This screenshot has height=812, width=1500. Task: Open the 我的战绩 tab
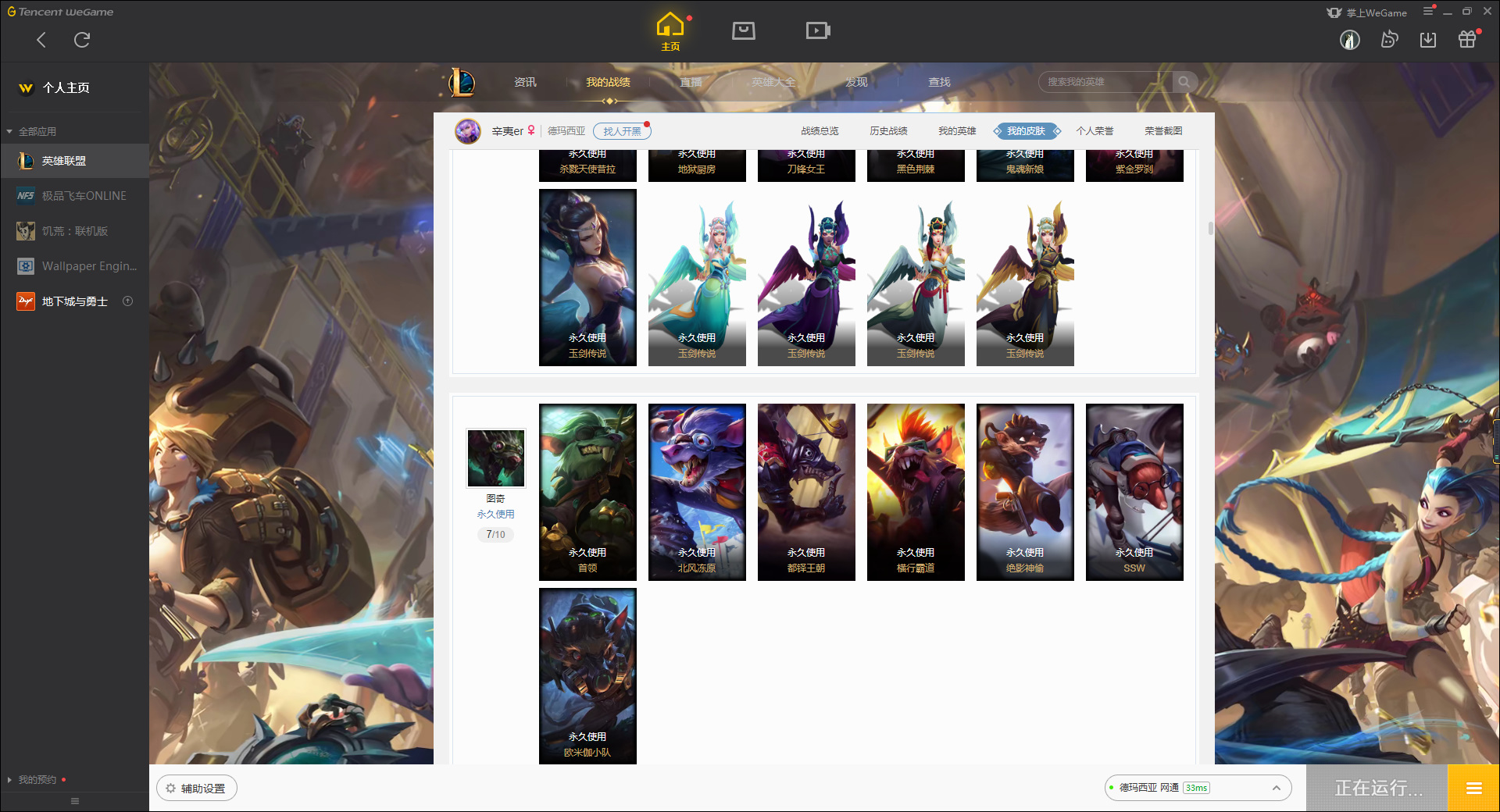[x=608, y=82]
